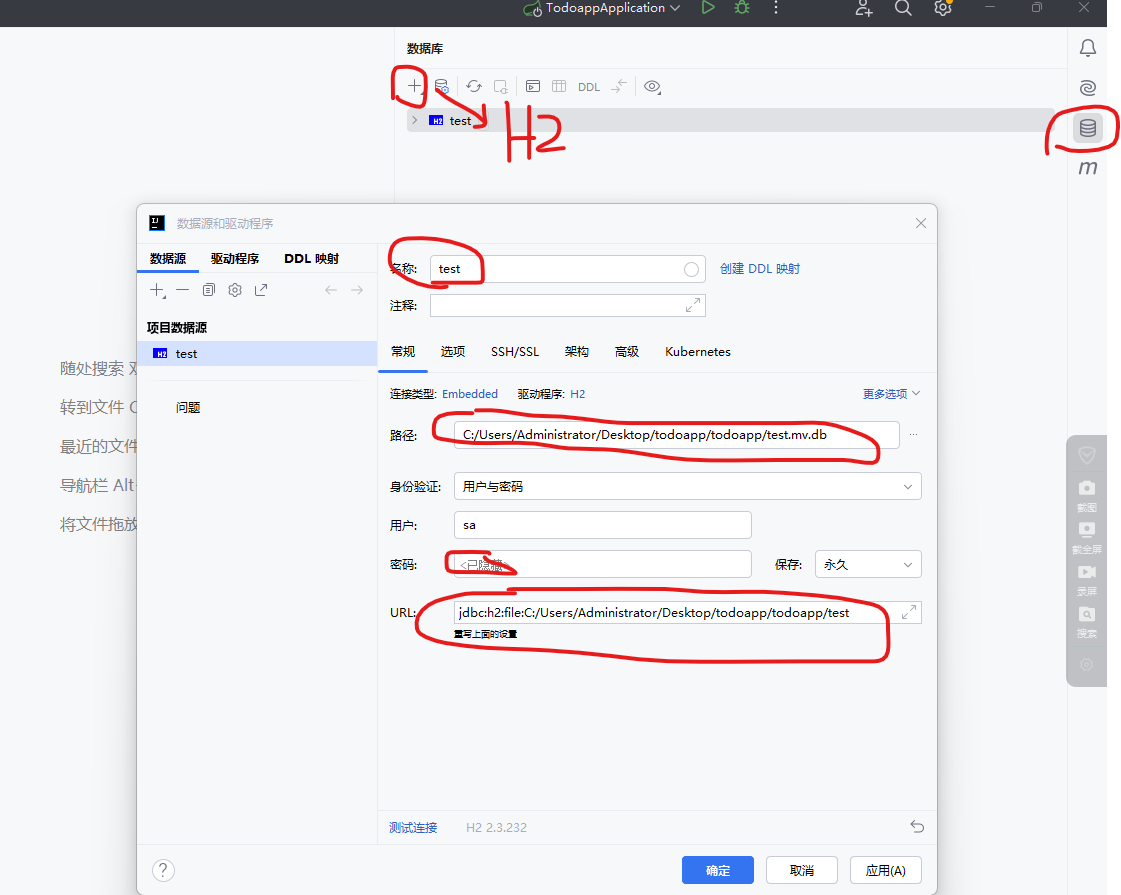Click the table editor icon in Database toolbar
This screenshot has width=1121, height=895.
point(559,86)
